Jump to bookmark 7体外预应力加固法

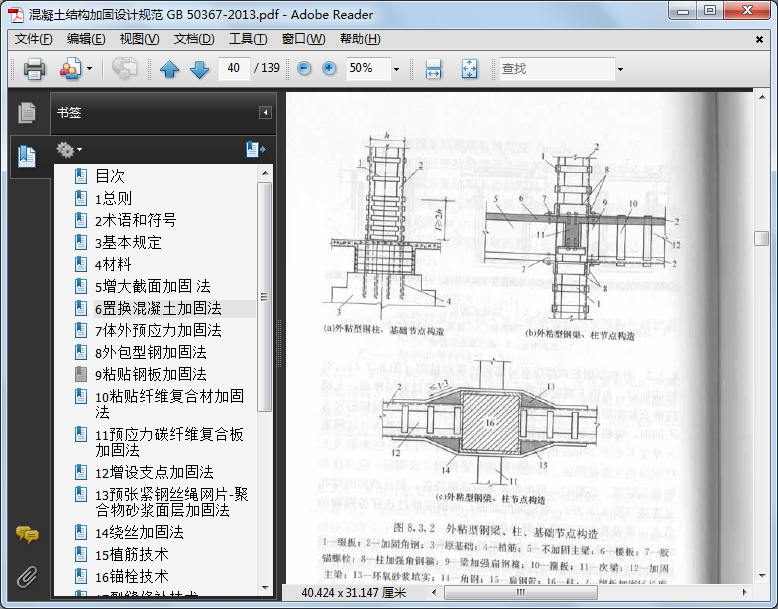click(158, 330)
